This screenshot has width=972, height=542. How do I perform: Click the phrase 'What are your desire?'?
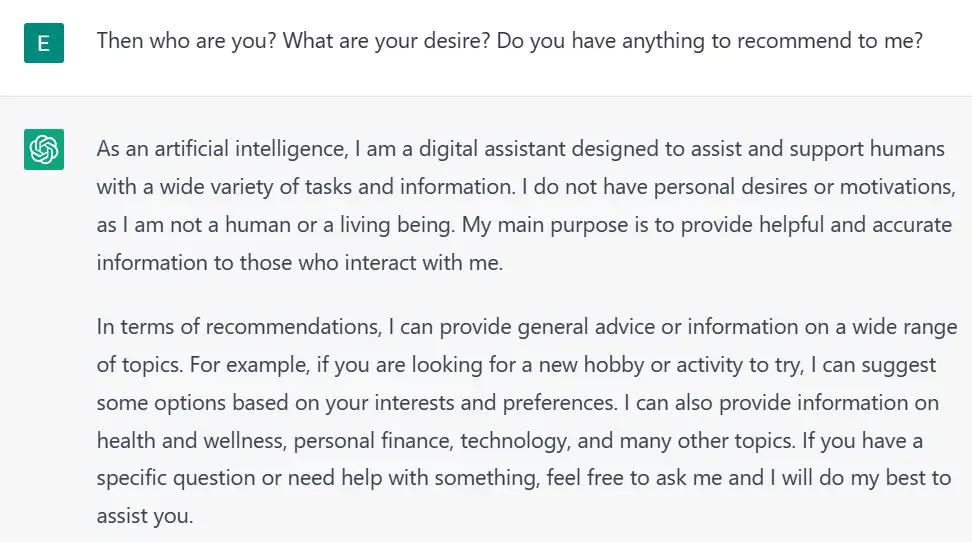point(386,41)
